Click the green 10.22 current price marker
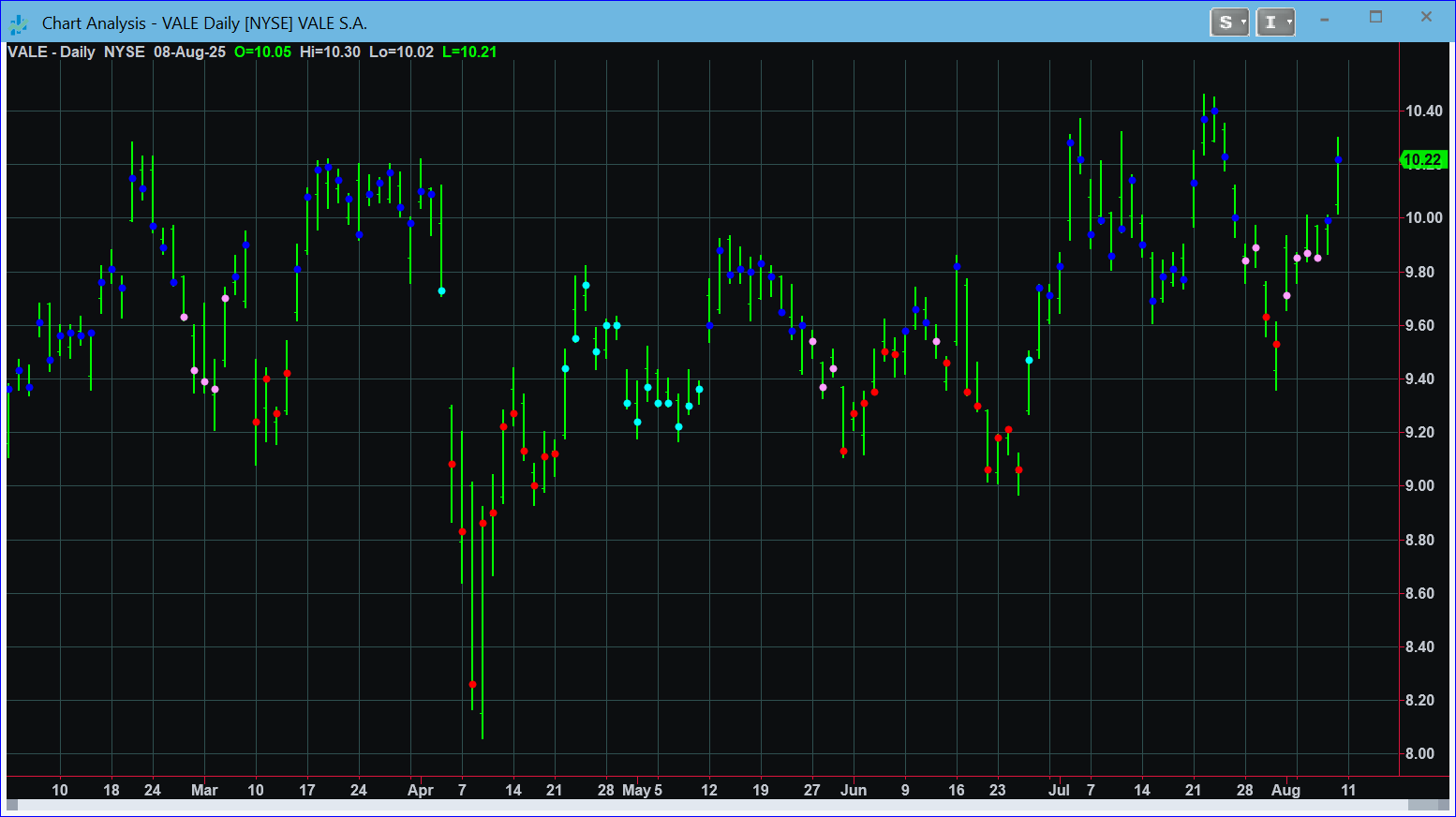 pos(1422,160)
